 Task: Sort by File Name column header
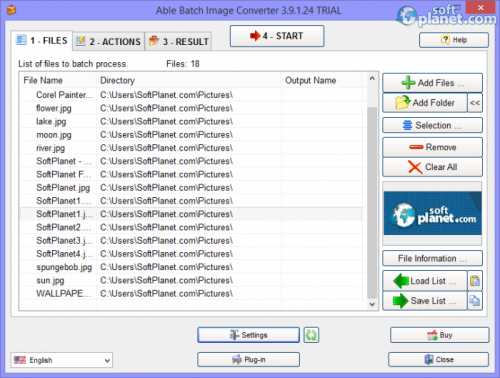[x=58, y=80]
